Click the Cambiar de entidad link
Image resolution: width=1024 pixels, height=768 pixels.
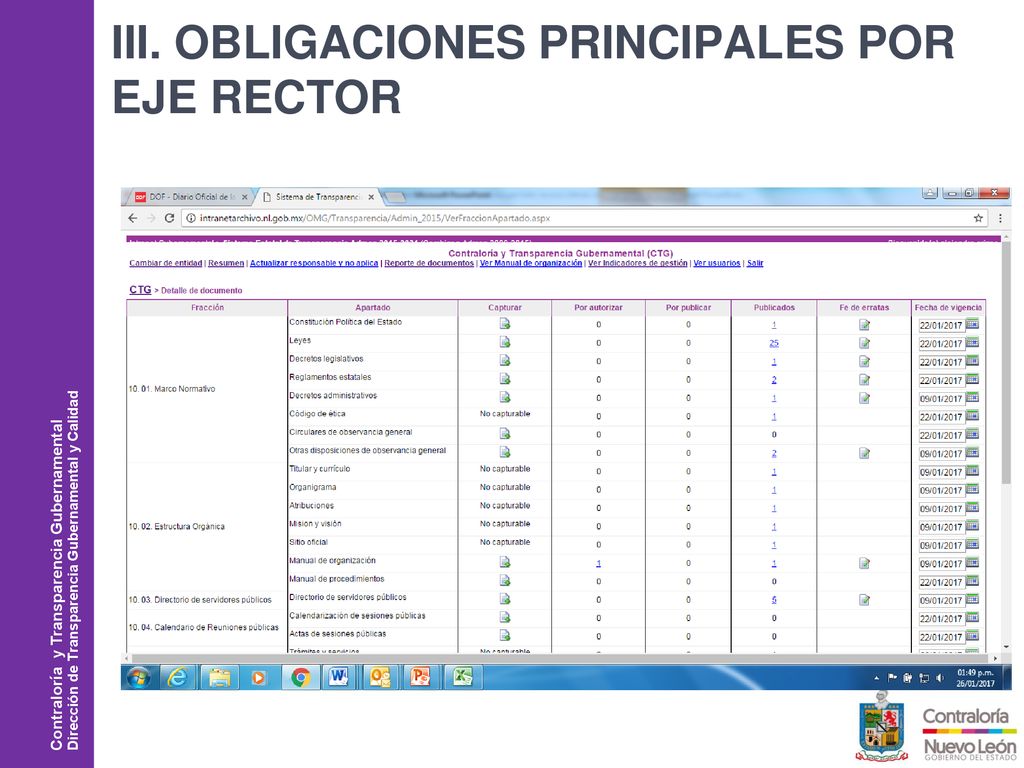[x=165, y=263]
